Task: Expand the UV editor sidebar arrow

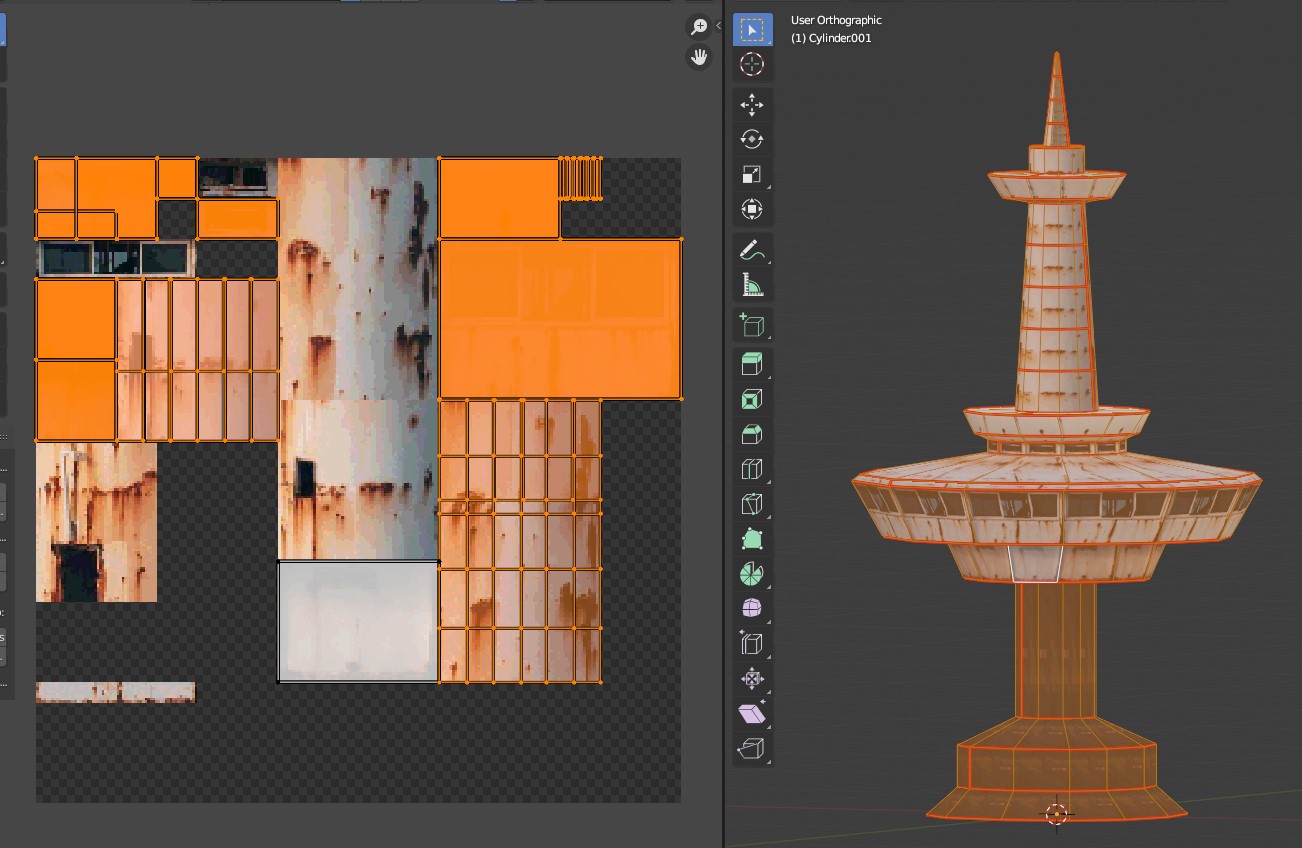Action: coord(719,26)
